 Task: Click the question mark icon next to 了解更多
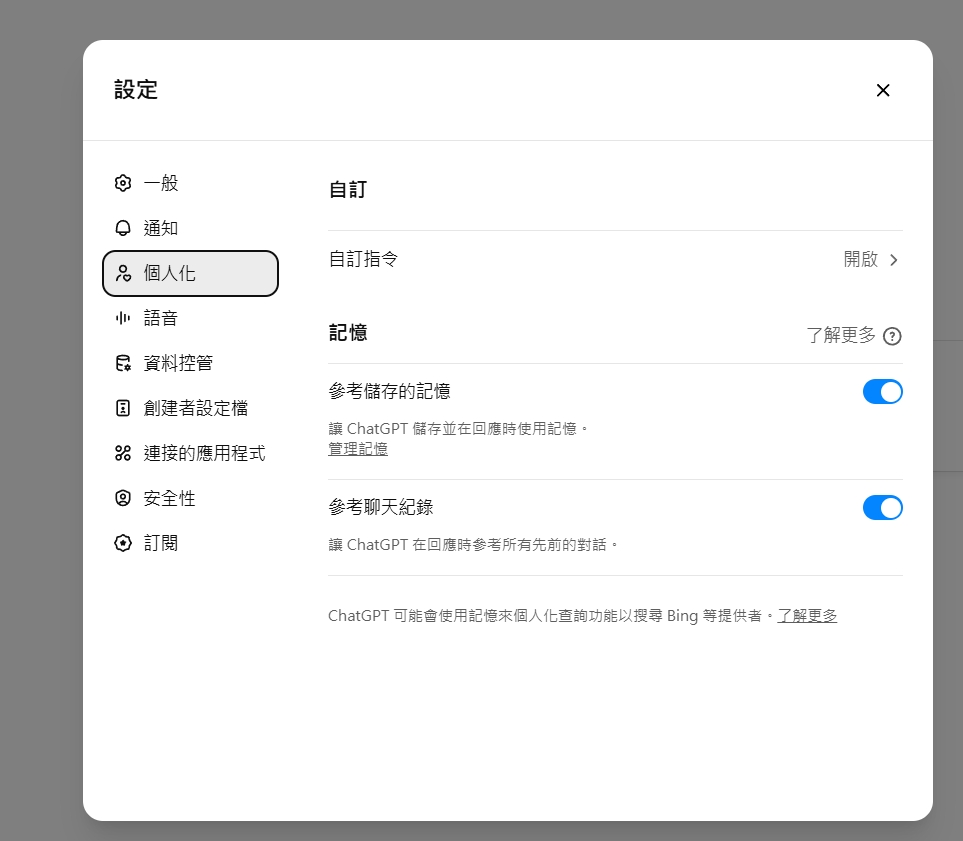point(892,336)
